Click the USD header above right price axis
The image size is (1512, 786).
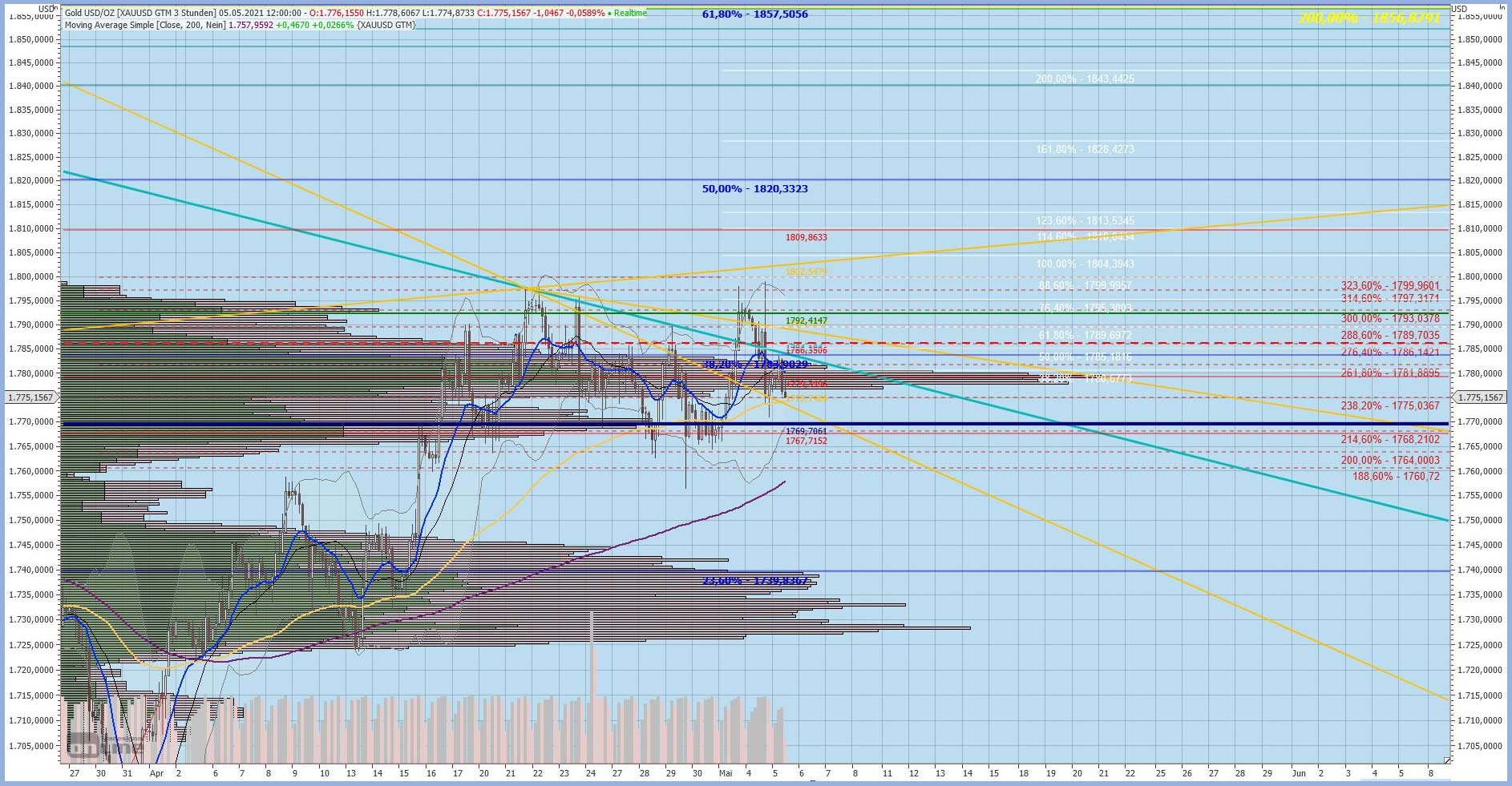(x=1459, y=9)
